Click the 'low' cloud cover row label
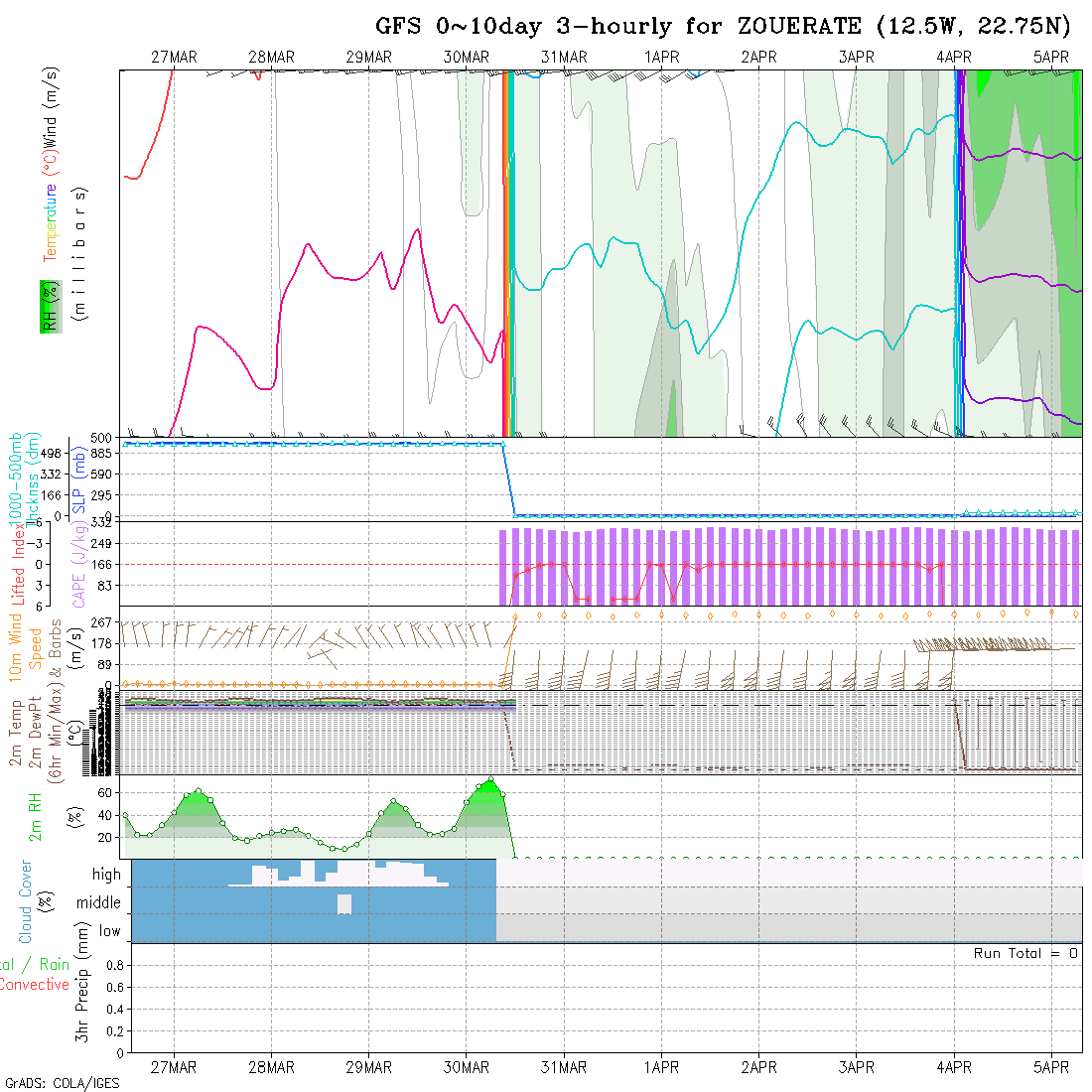The height and width of the screenshot is (1092, 1092). click(109, 931)
